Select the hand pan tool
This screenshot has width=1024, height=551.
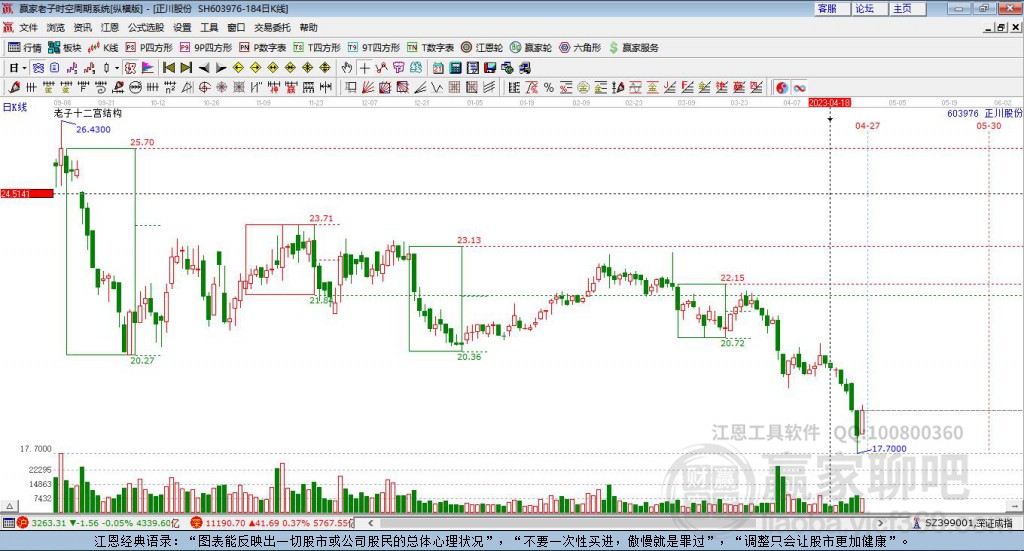coord(347,68)
